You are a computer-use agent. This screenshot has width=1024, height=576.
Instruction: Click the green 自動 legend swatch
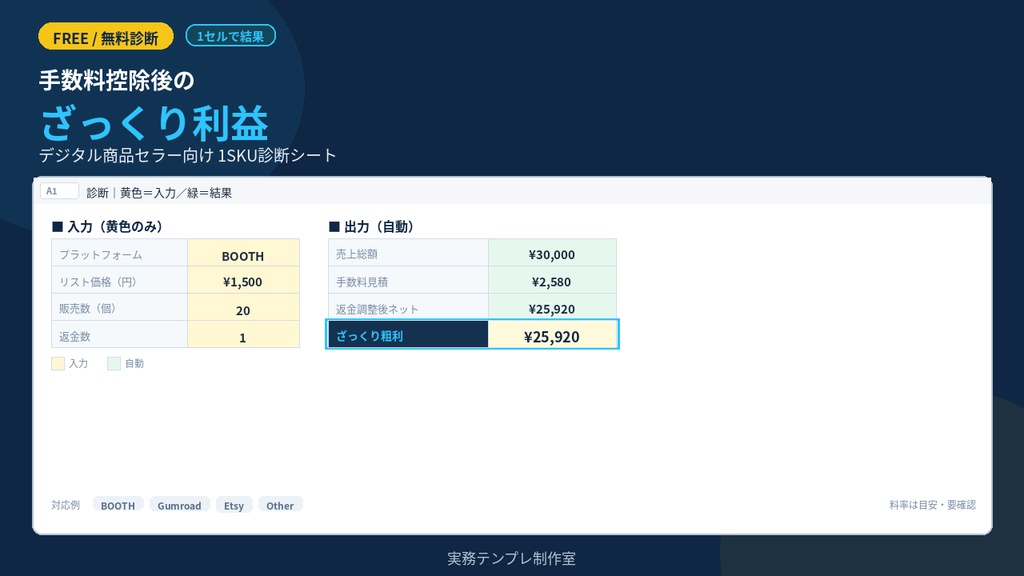(114, 364)
